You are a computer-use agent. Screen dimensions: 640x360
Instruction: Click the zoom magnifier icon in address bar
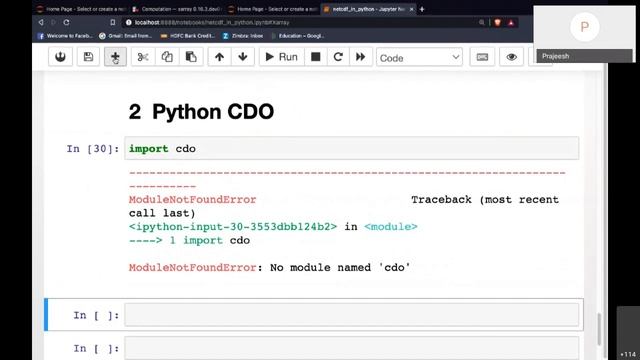(x=482, y=22)
